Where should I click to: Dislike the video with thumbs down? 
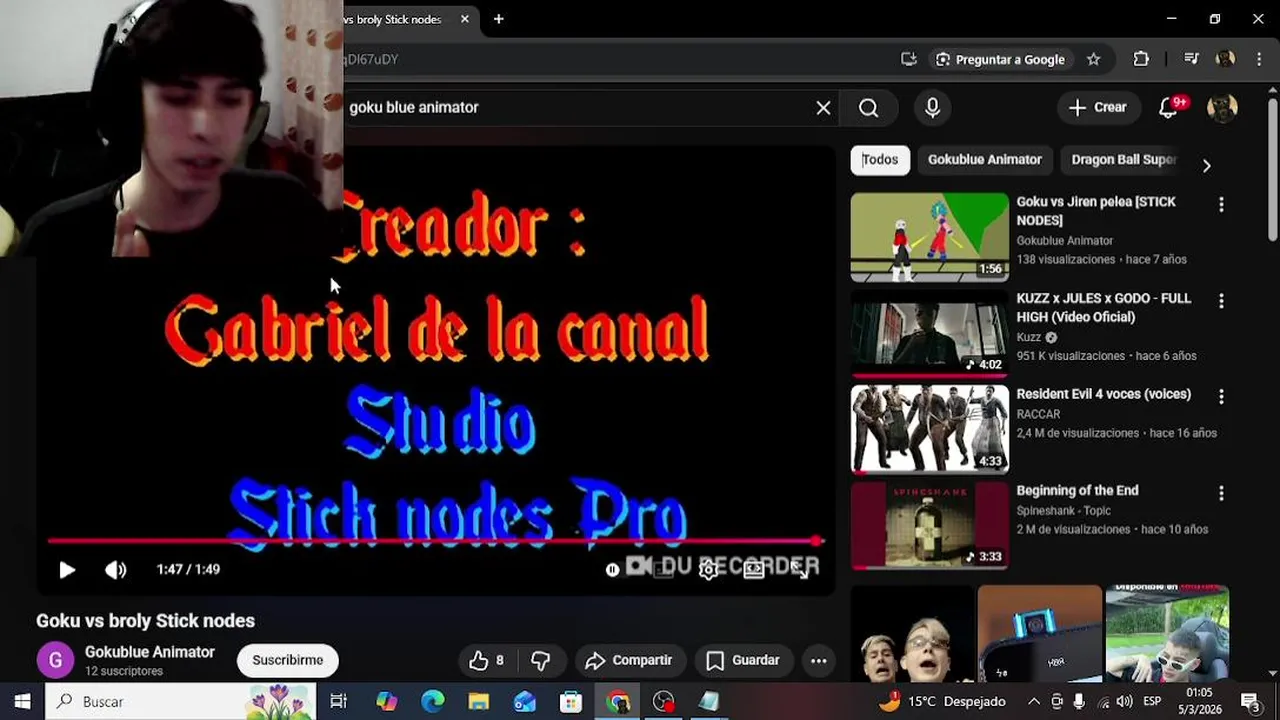point(540,660)
